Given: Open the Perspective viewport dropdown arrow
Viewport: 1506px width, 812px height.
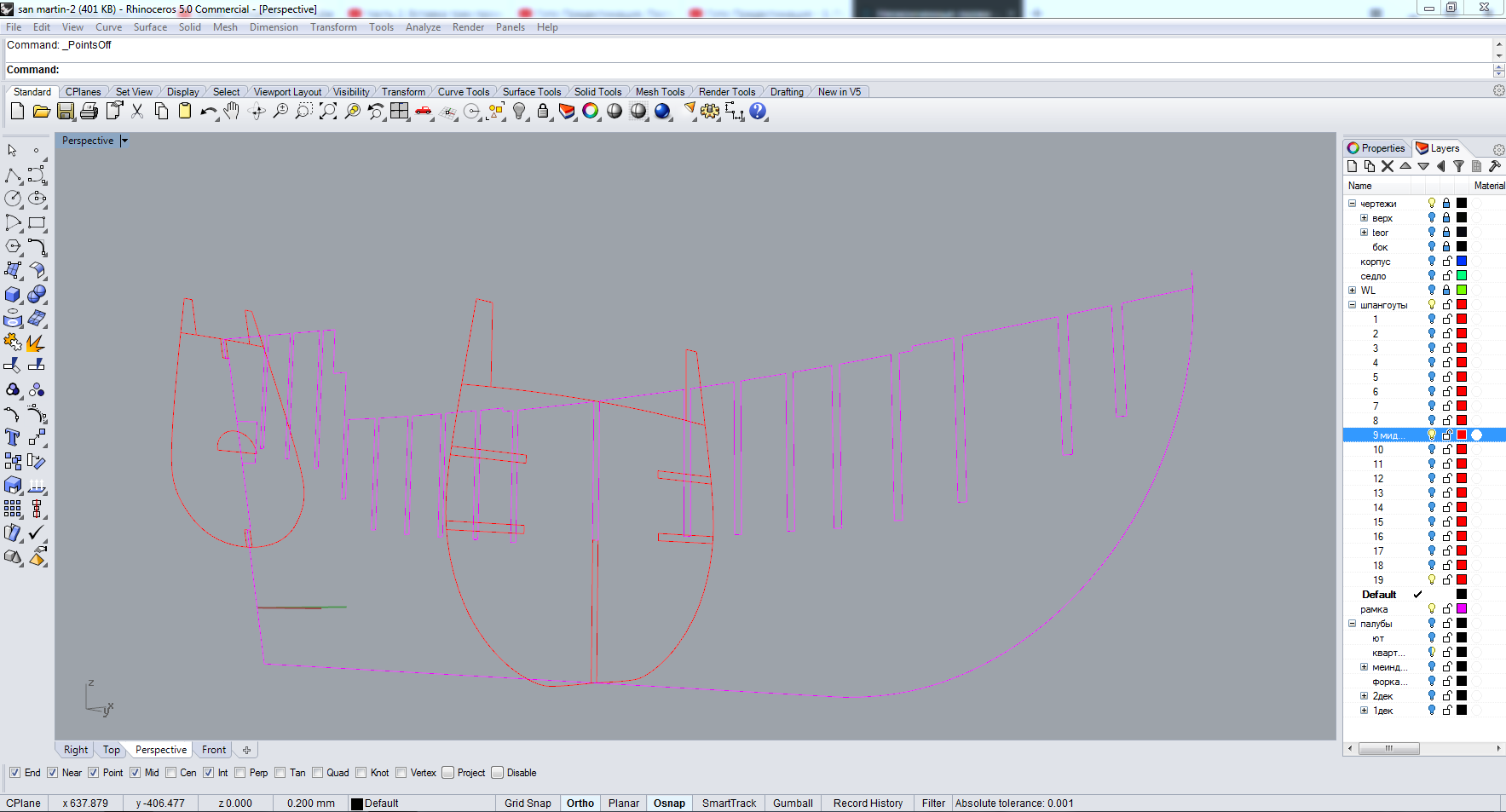Looking at the screenshot, I should coord(124,141).
